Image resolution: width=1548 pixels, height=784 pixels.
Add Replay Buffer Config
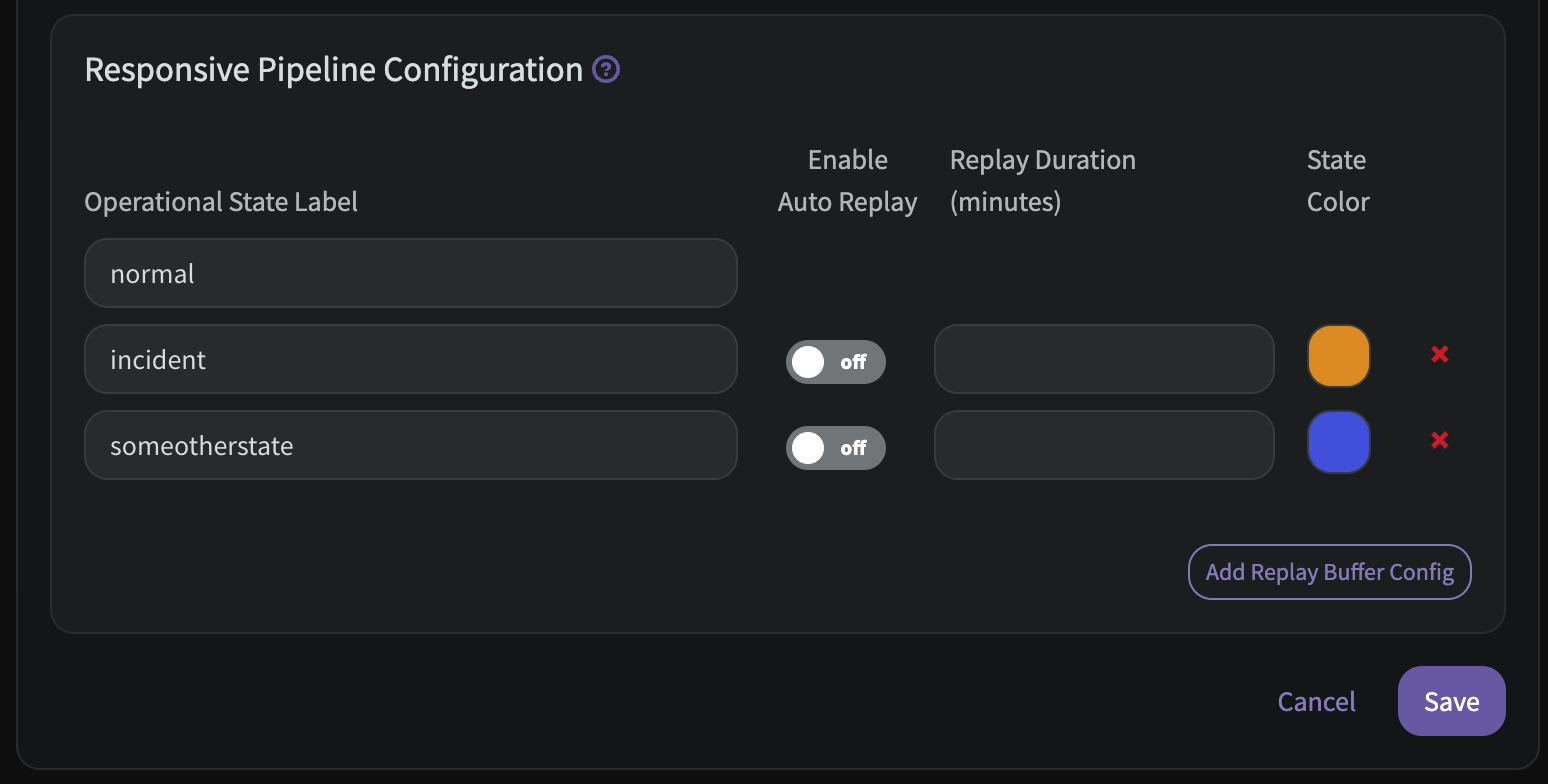[1330, 572]
